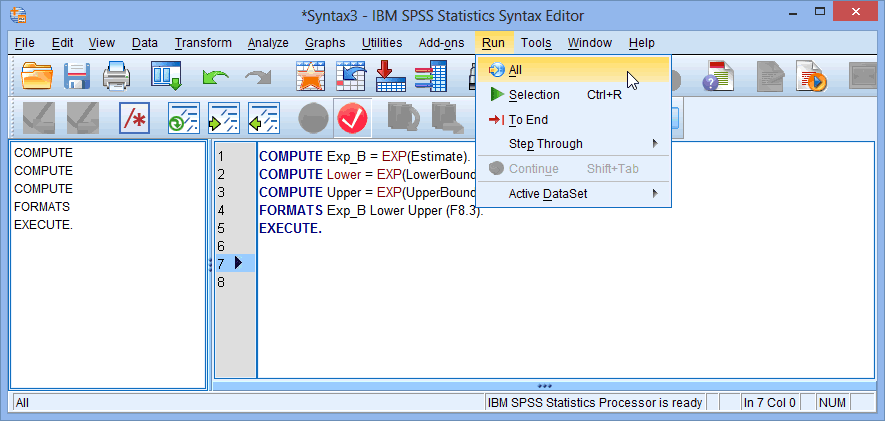Click the Go to Variable red arrow icon
Viewport: 885px width, 421px height.
[391, 76]
